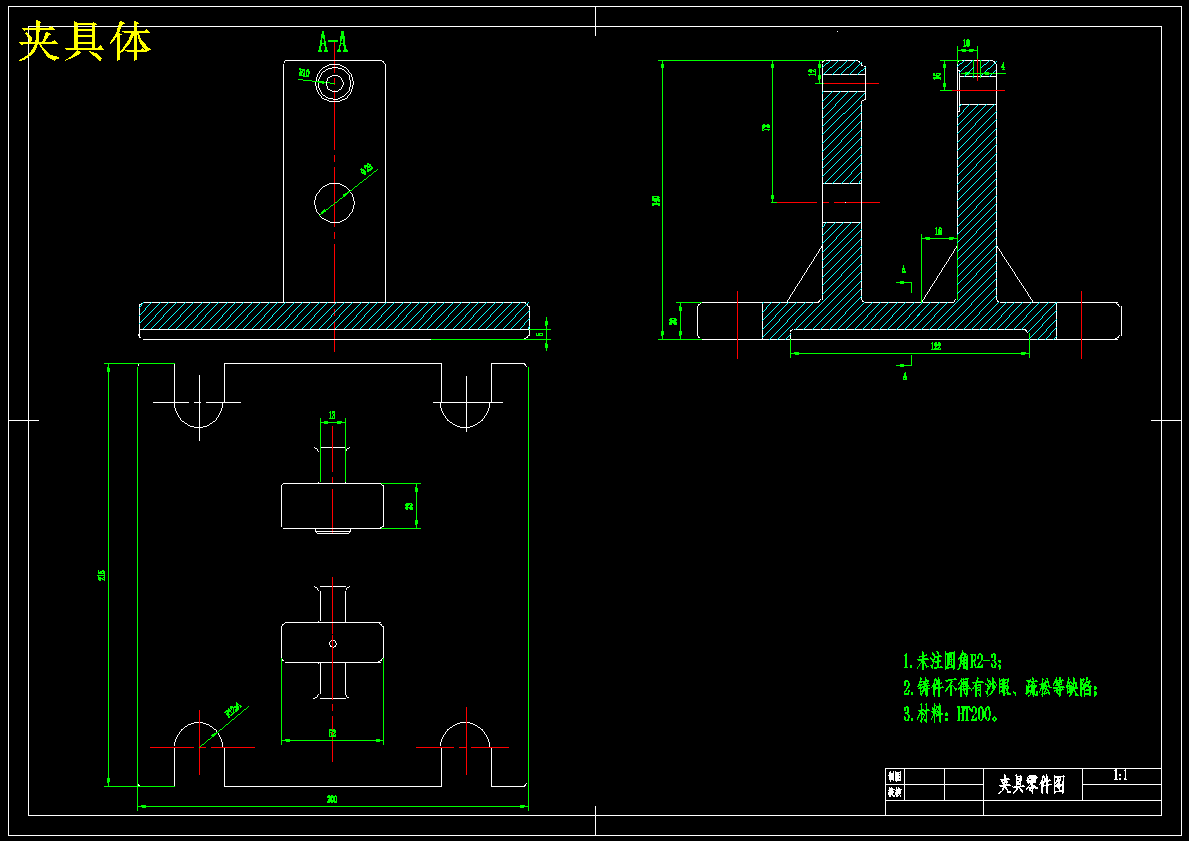Viewport: 1189px width, 841px height.
Task: Click the scale value 1:1
Action: (x=1120, y=775)
